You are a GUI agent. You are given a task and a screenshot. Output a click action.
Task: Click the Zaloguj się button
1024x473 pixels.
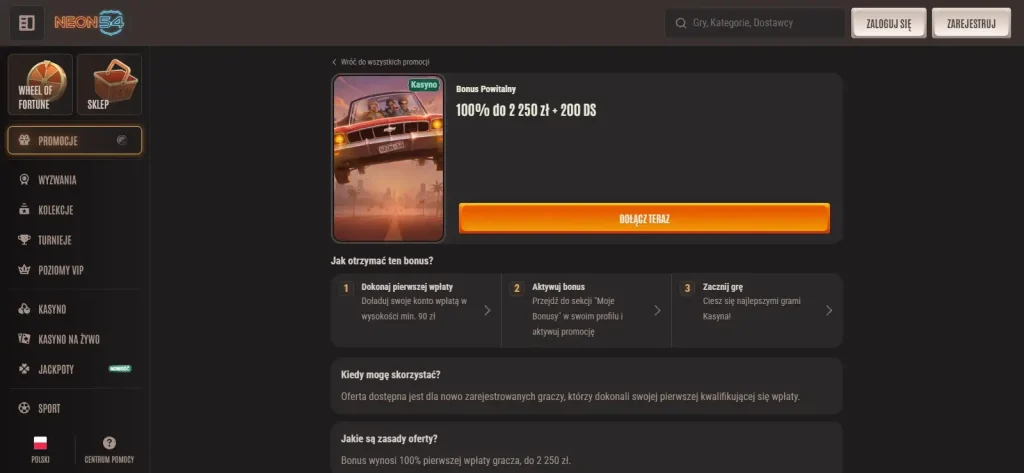[888, 24]
